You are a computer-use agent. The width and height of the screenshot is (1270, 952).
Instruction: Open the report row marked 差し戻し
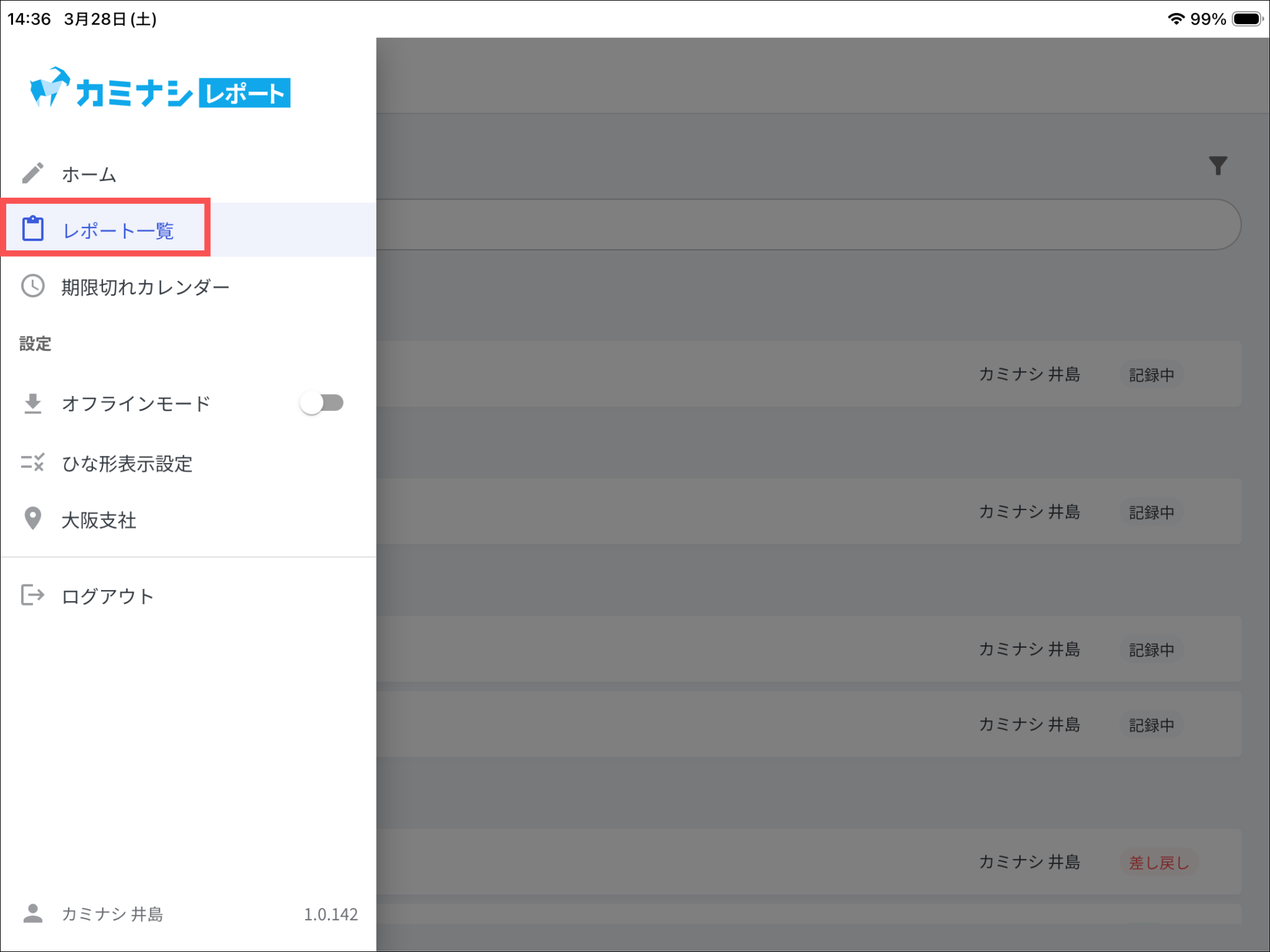pos(806,862)
